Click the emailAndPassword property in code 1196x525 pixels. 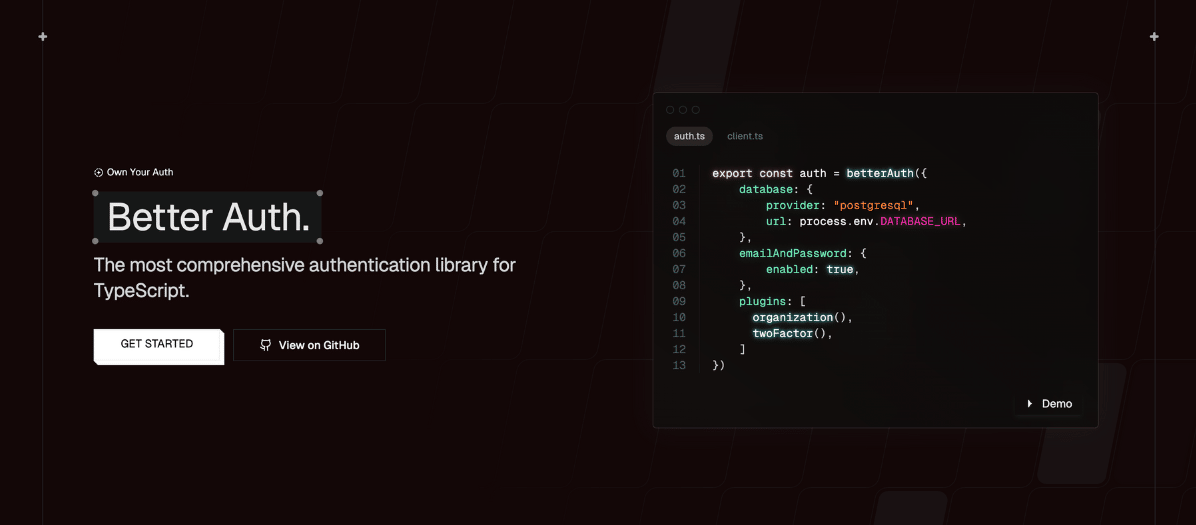[x=793, y=253]
